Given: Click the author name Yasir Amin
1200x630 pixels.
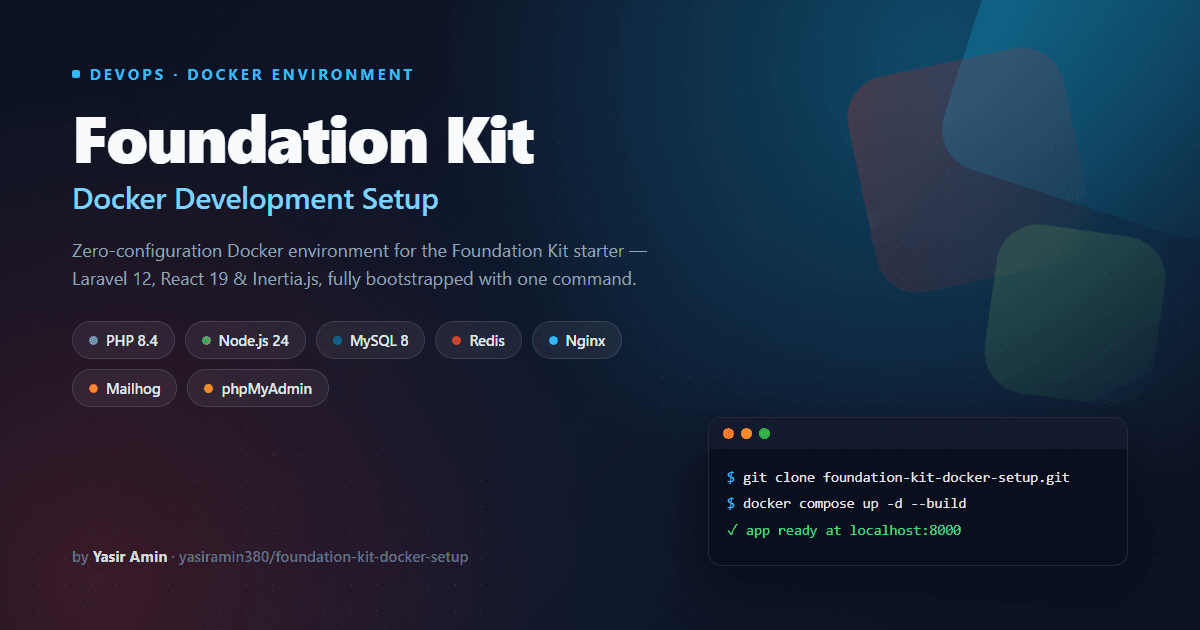Looking at the screenshot, I should tap(130, 556).
